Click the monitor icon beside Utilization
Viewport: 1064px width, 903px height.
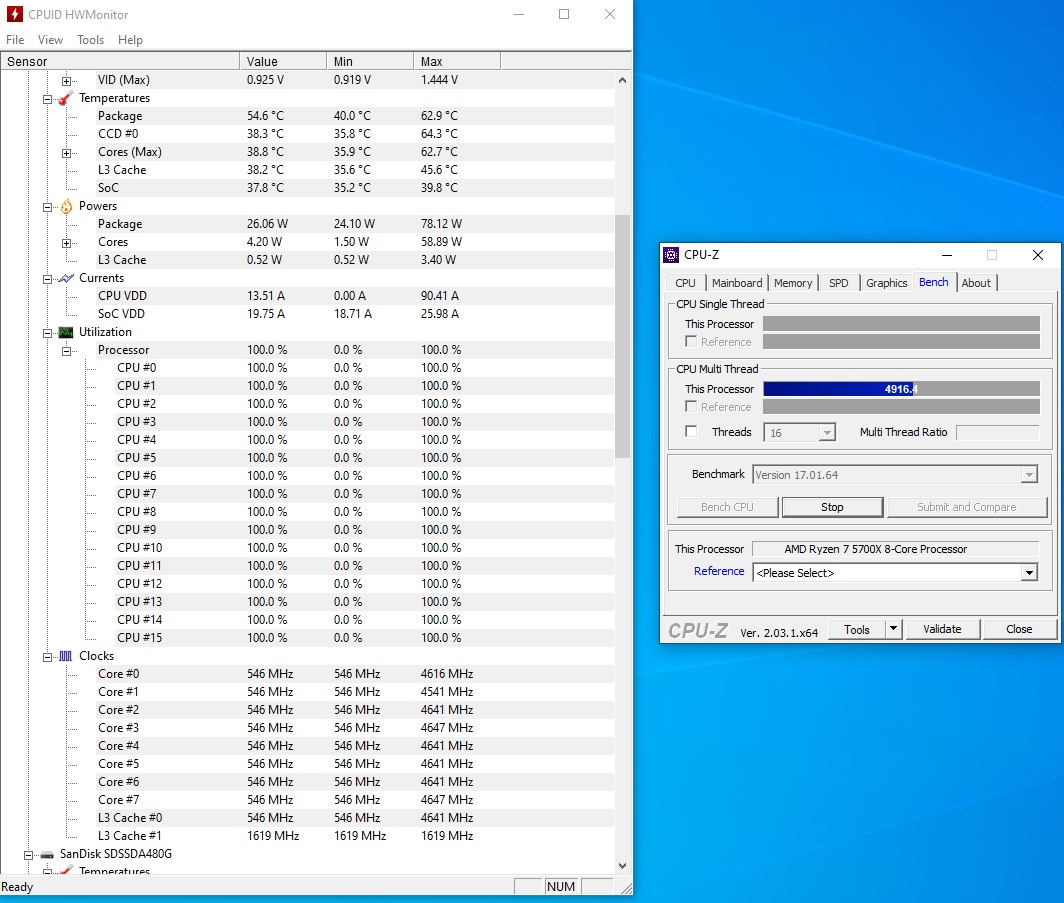click(66, 332)
